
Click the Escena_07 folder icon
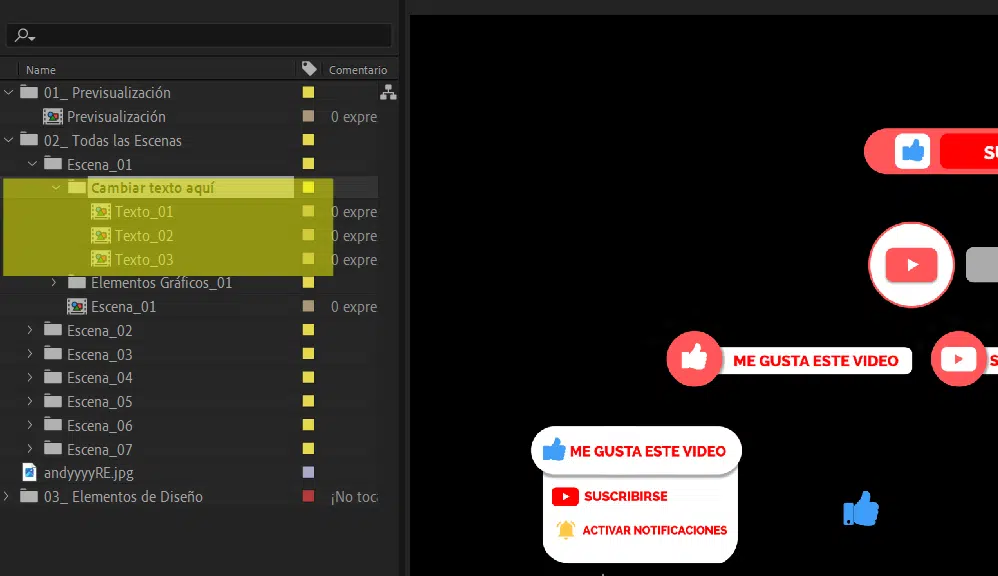53,448
